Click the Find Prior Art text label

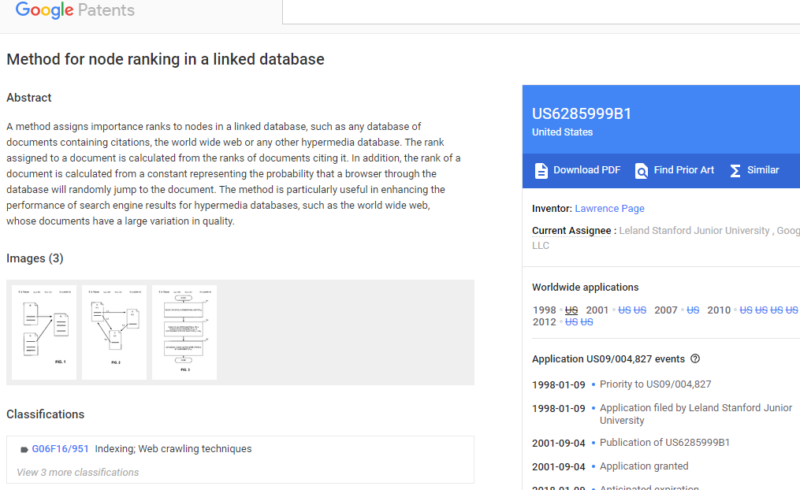pos(684,170)
